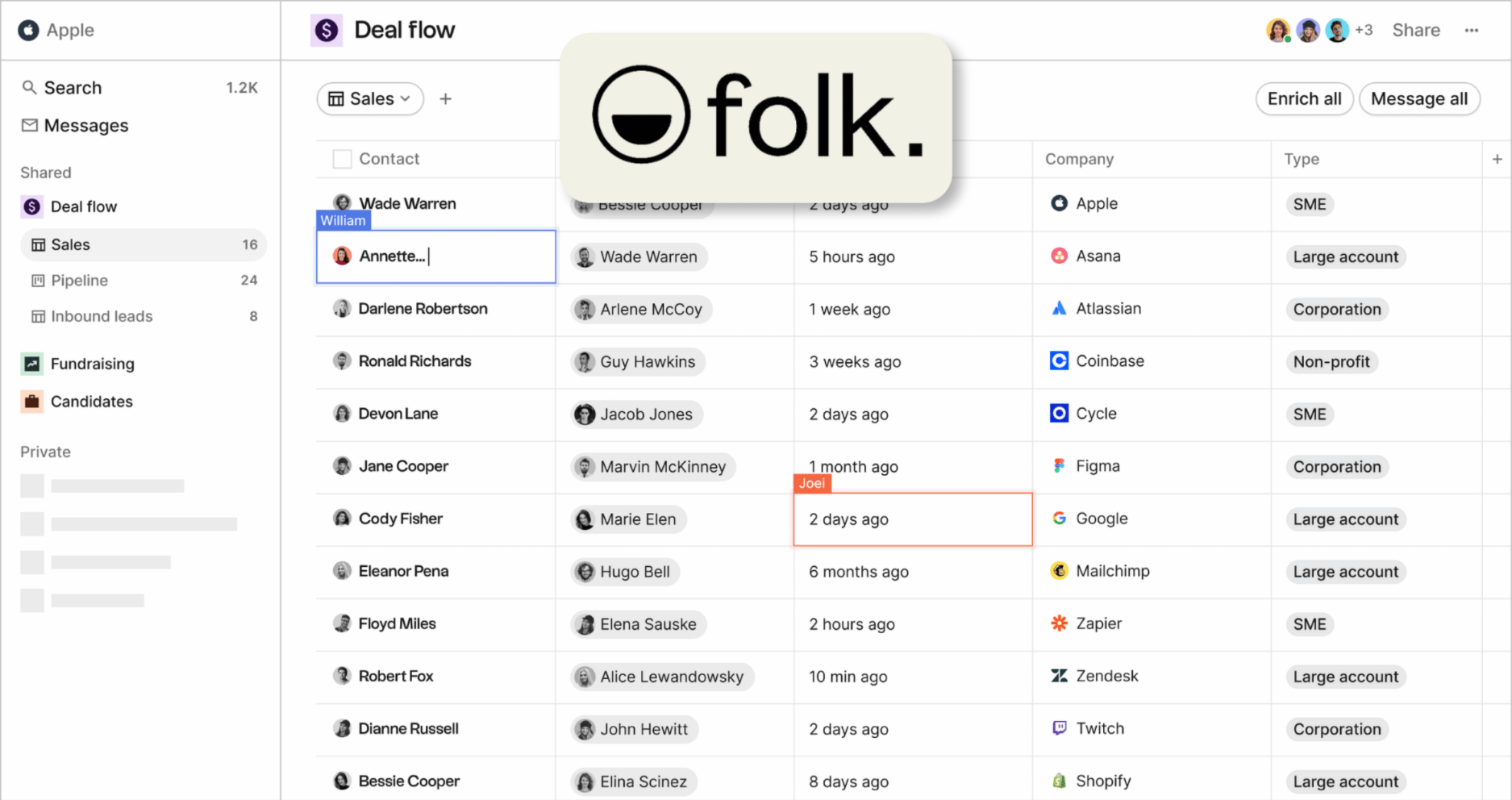Click the Zendesk company logo
The height and width of the screenshot is (800, 1512).
point(1059,676)
